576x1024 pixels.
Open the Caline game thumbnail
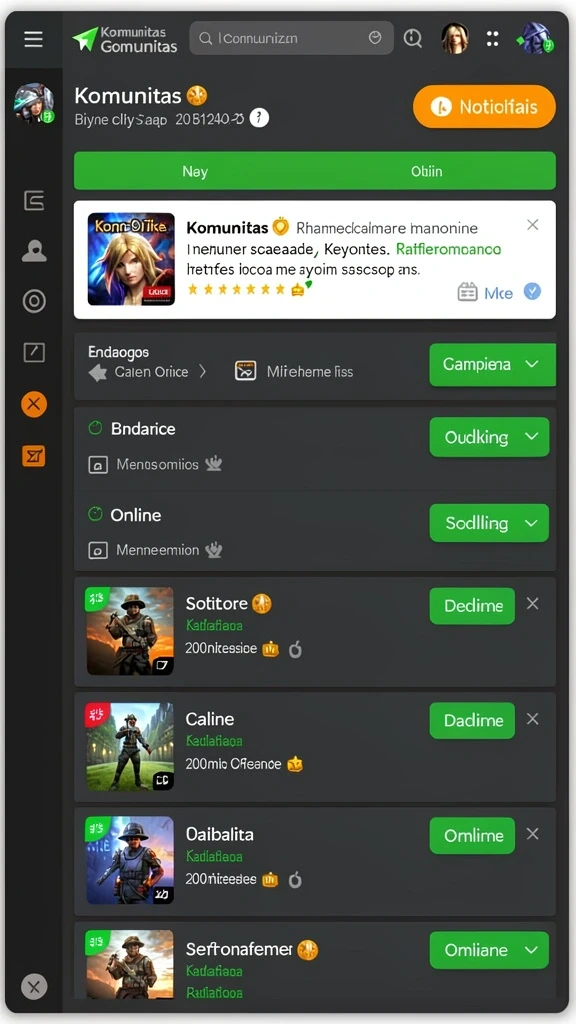(131, 746)
